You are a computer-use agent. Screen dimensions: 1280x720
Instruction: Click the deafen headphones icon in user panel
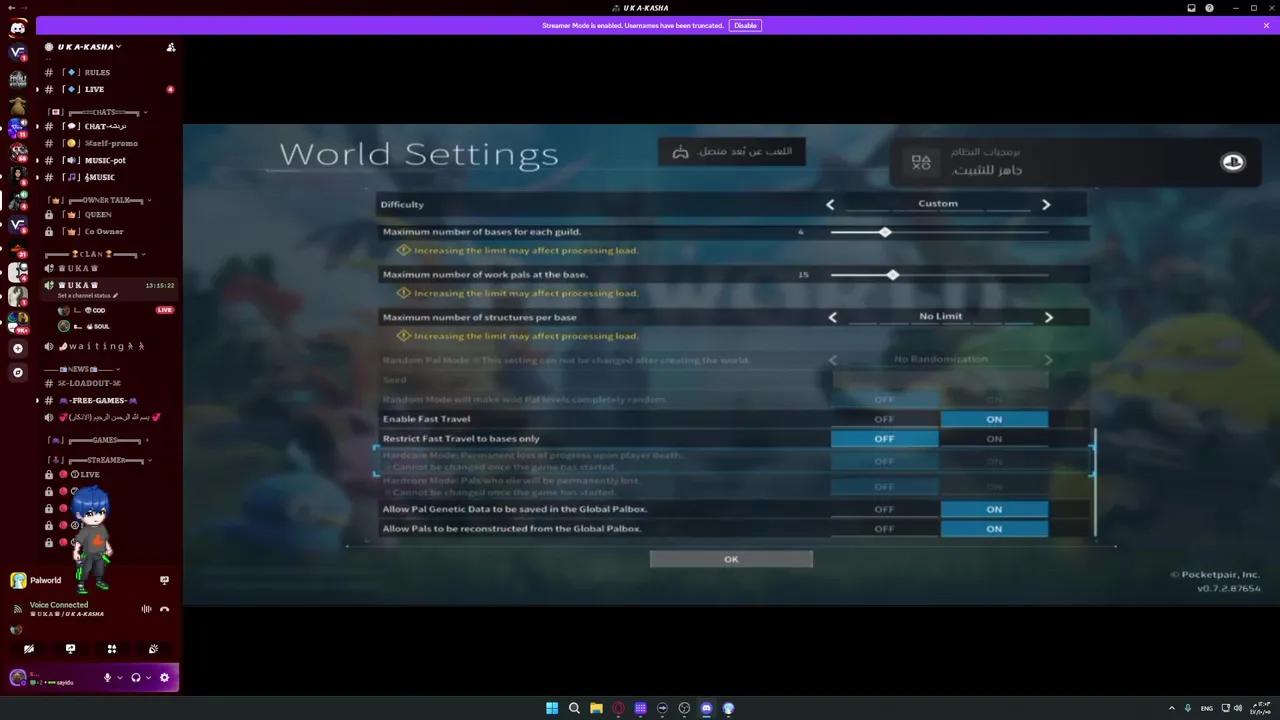tap(136, 678)
